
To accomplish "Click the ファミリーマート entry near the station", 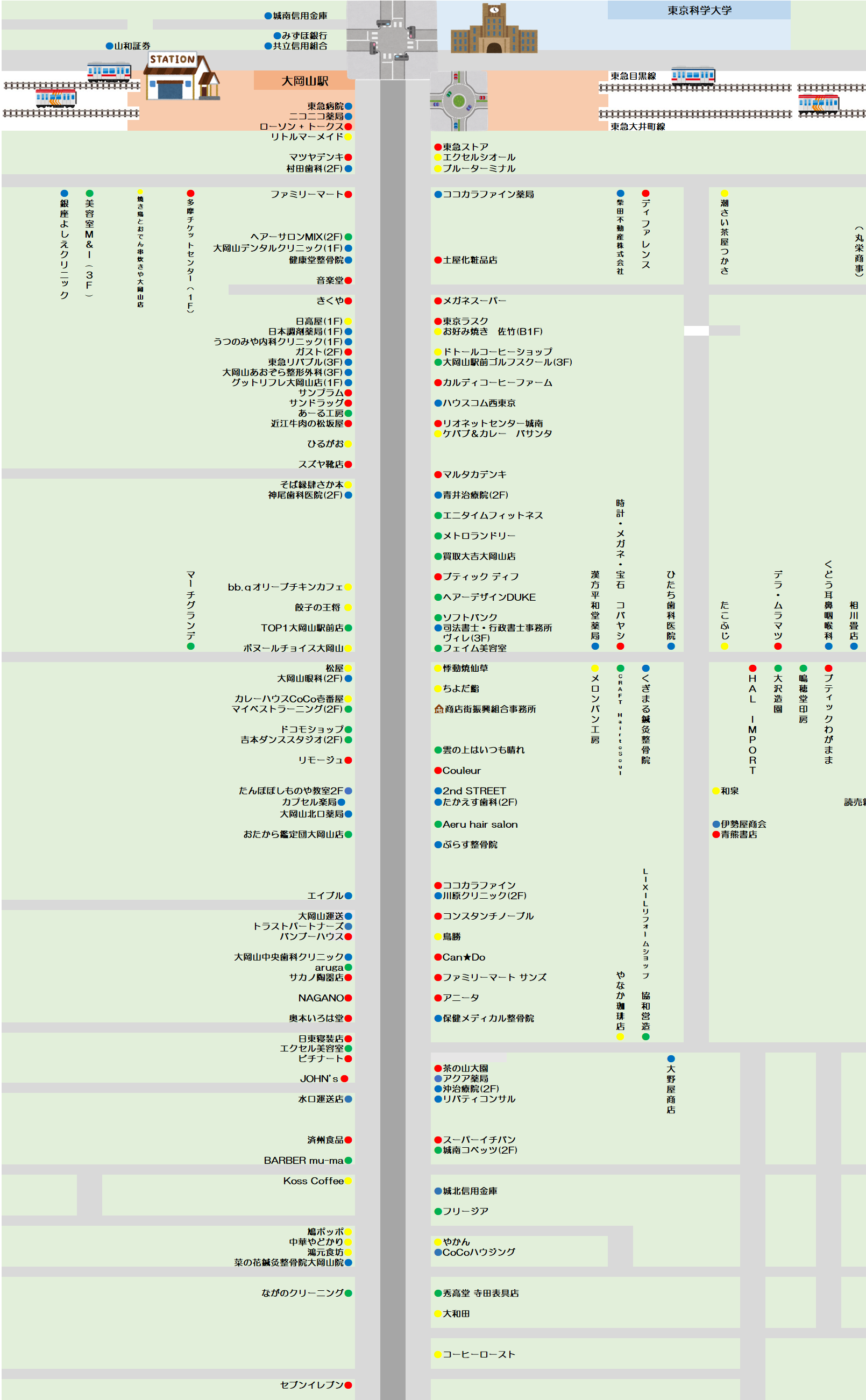I will [x=311, y=194].
